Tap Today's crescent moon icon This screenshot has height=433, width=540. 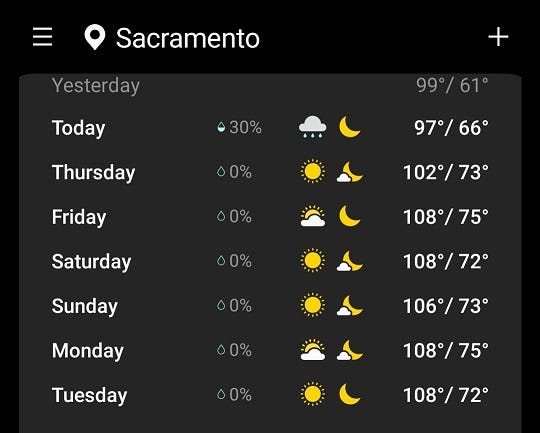click(x=349, y=127)
